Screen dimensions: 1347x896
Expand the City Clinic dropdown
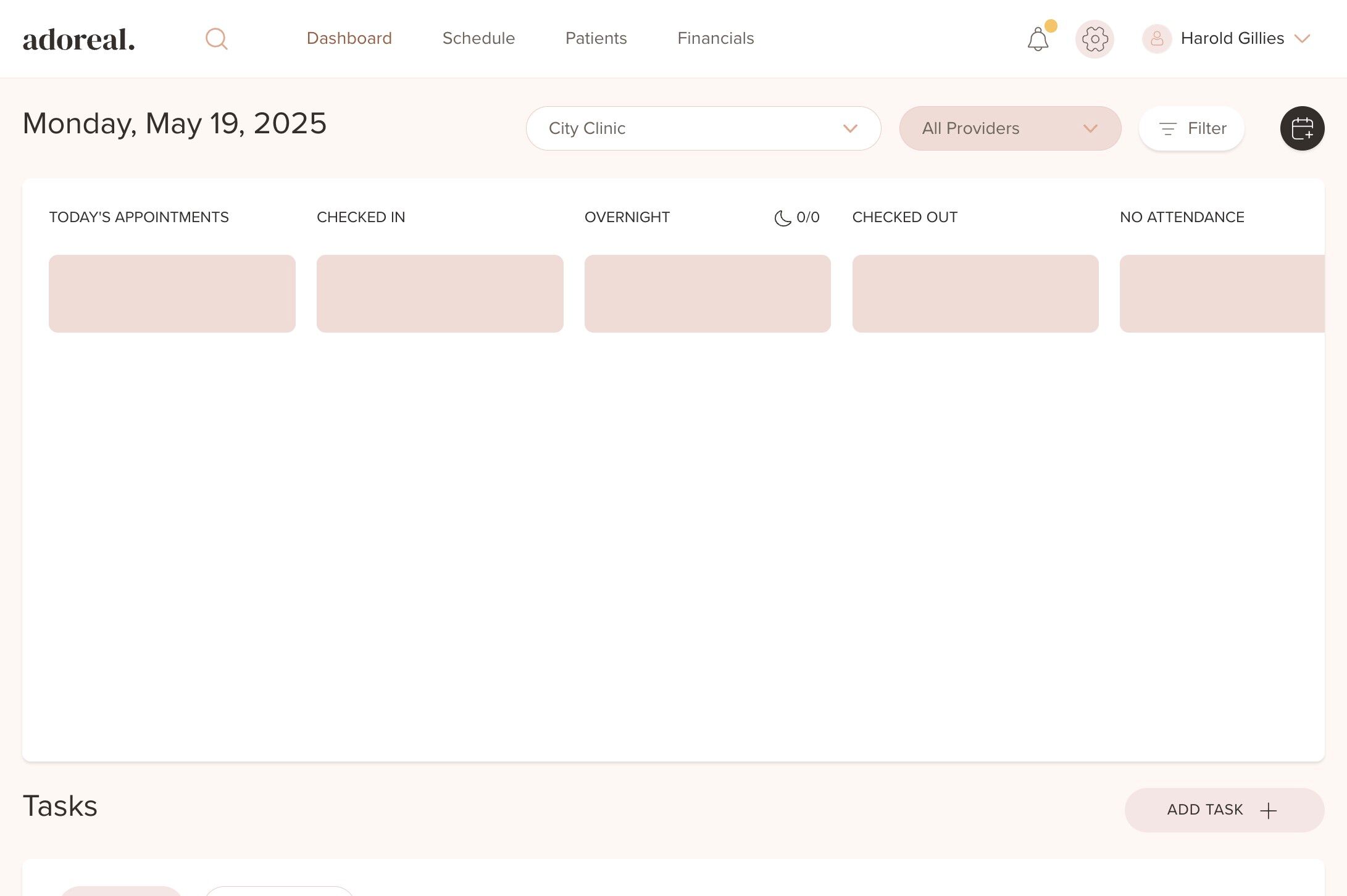(703, 128)
